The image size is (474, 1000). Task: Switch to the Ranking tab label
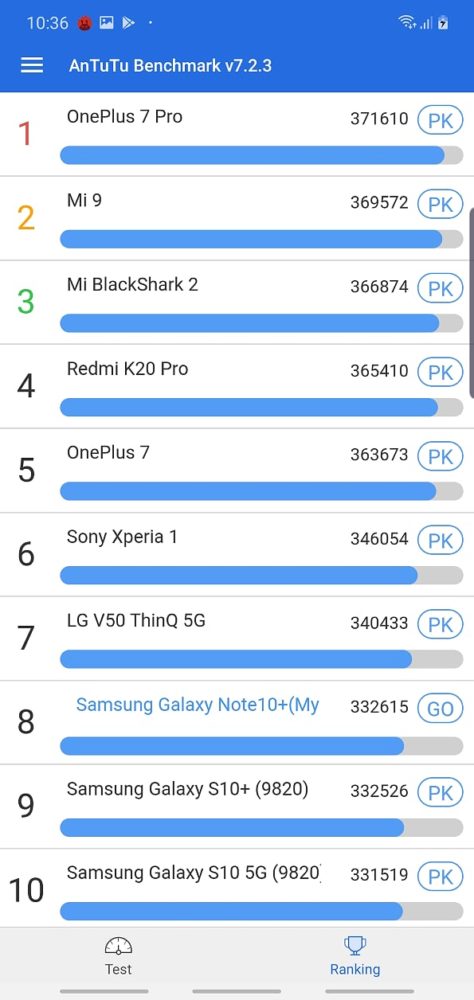pyautogui.click(x=355, y=969)
